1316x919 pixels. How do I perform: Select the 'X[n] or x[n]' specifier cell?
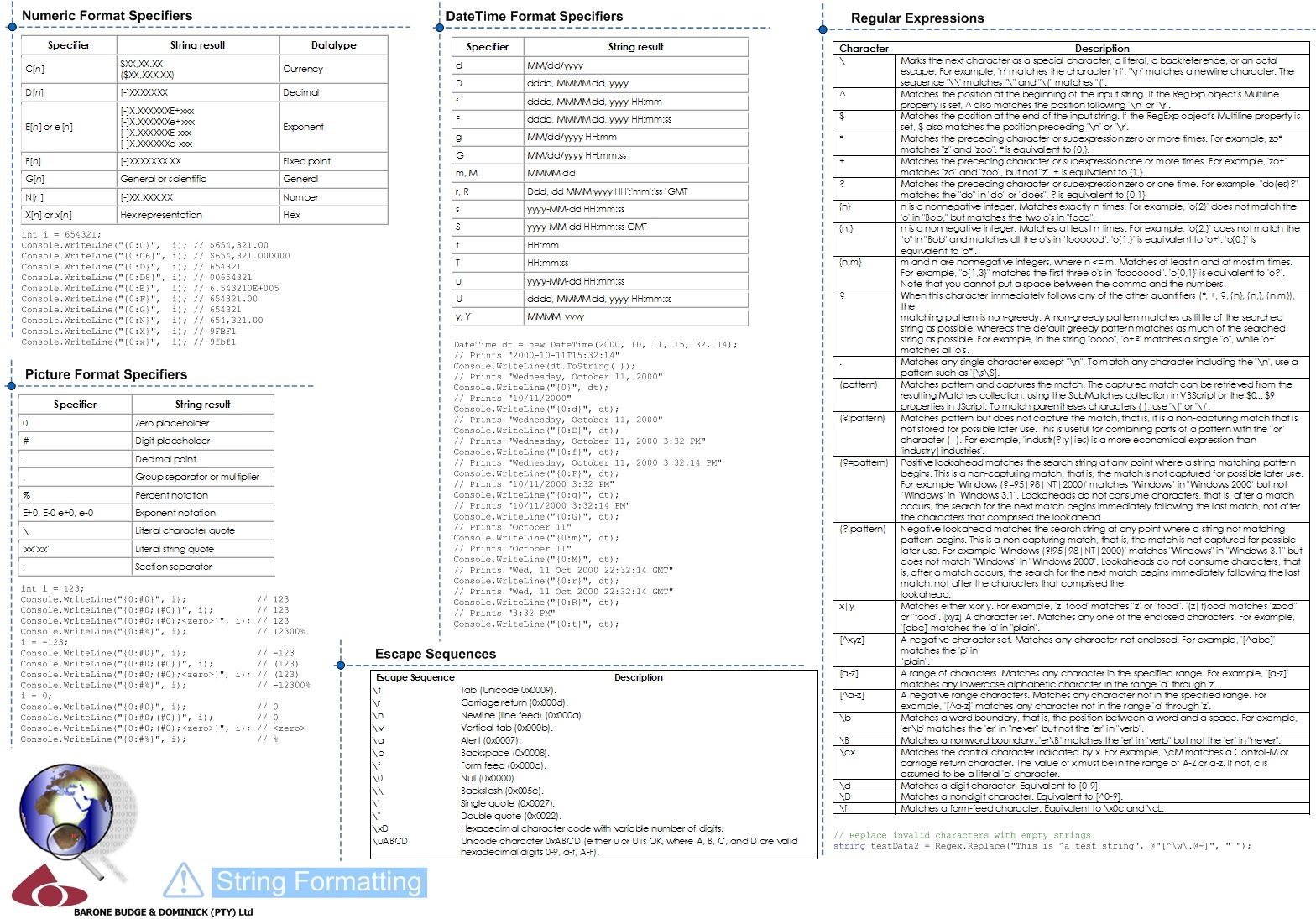[69, 215]
